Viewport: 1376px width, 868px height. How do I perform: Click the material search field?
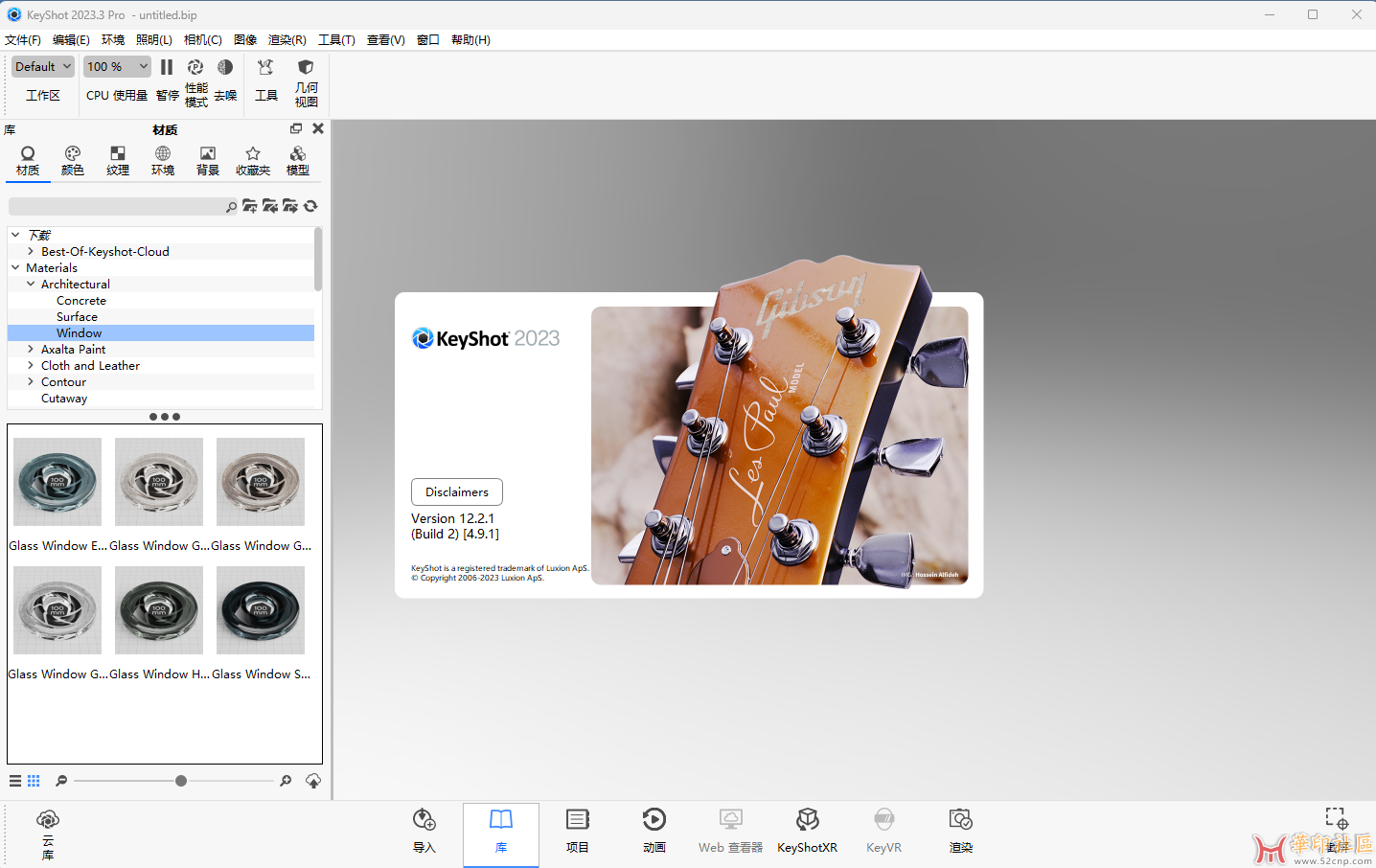117,207
